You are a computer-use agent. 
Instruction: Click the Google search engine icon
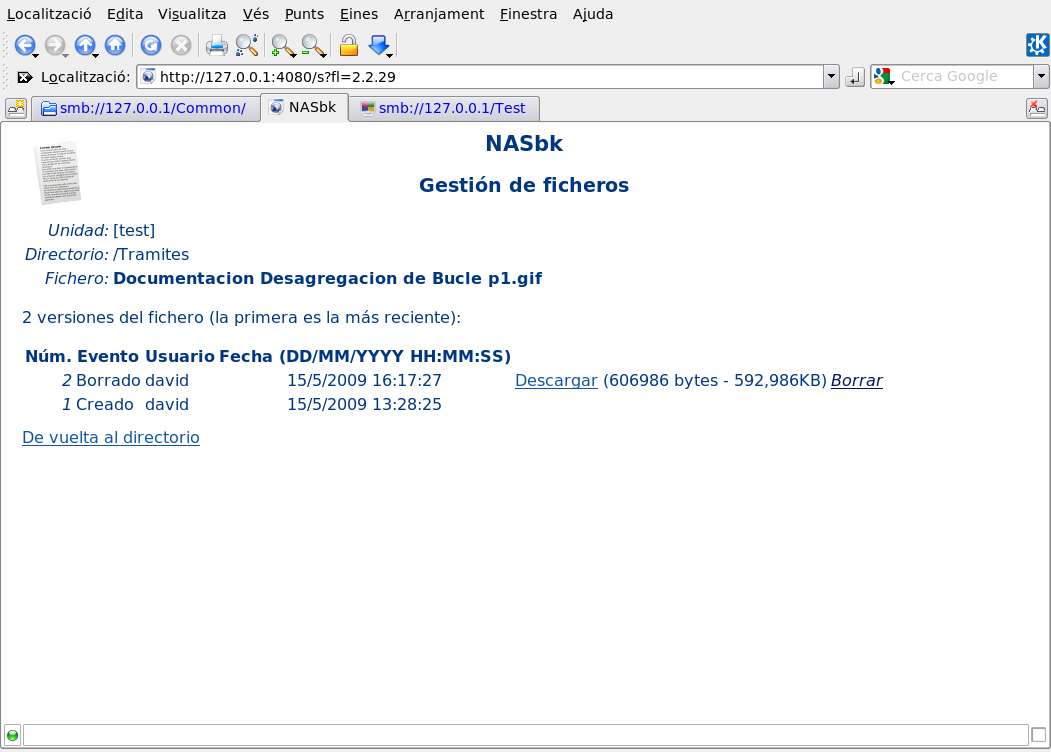pos(883,76)
